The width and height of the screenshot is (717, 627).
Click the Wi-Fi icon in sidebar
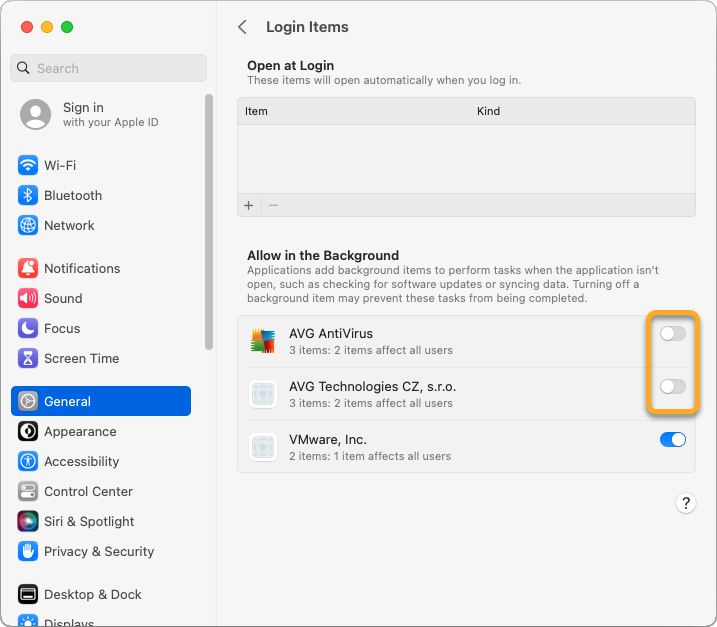click(x=28, y=165)
